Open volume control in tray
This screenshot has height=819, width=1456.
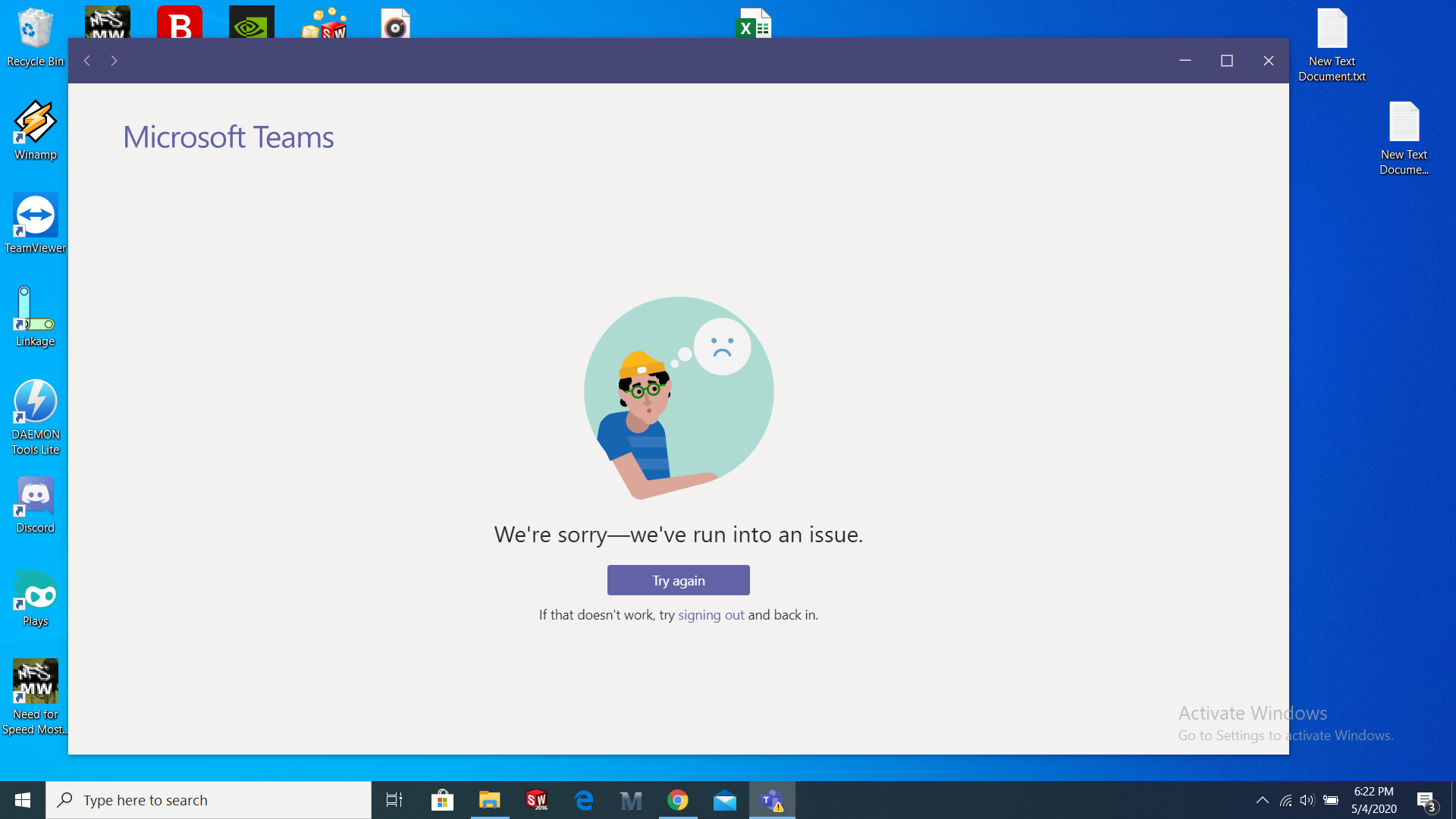[1307, 800]
